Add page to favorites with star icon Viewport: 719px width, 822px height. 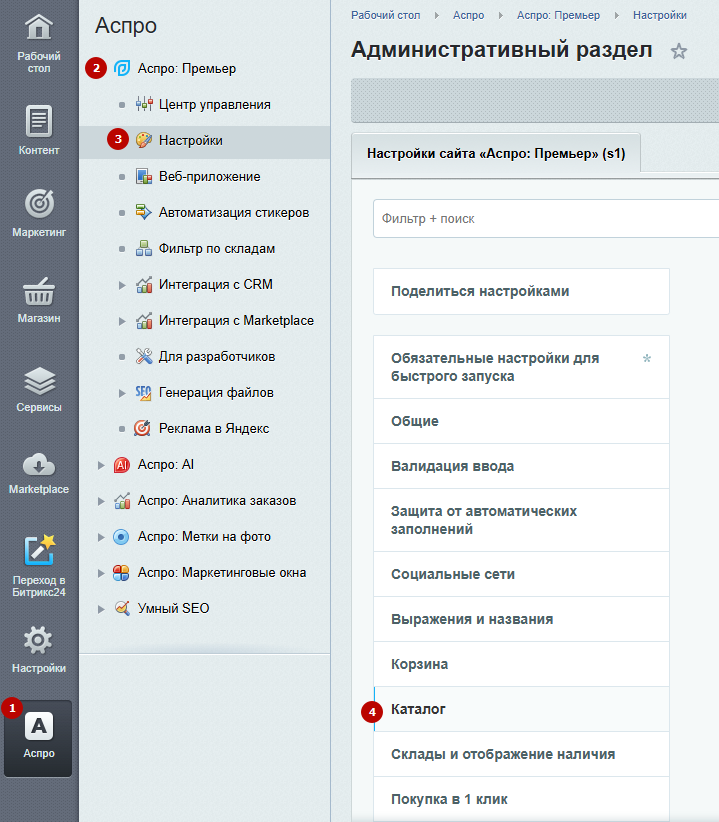[679, 51]
